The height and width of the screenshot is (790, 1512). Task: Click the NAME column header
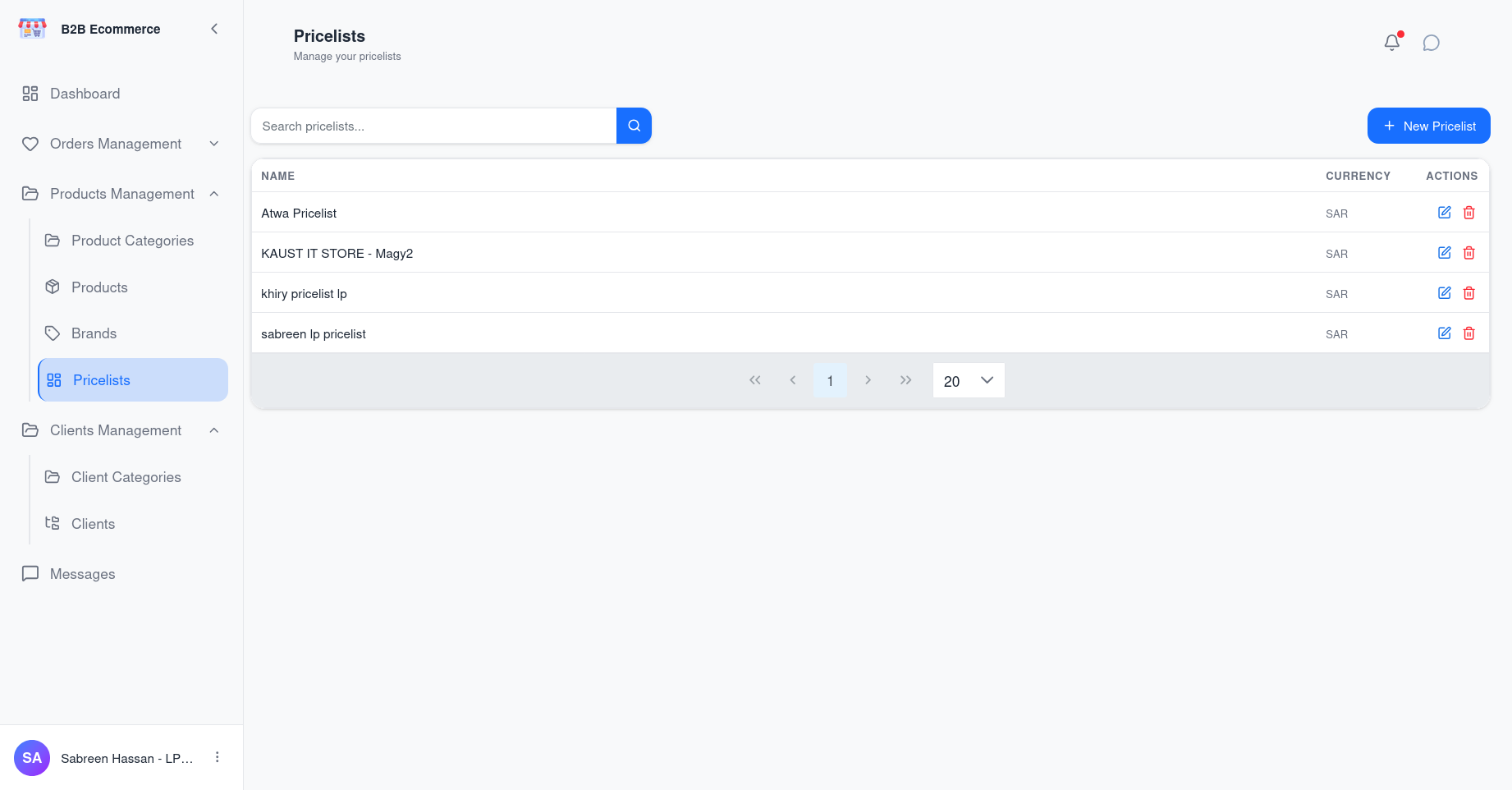click(278, 176)
